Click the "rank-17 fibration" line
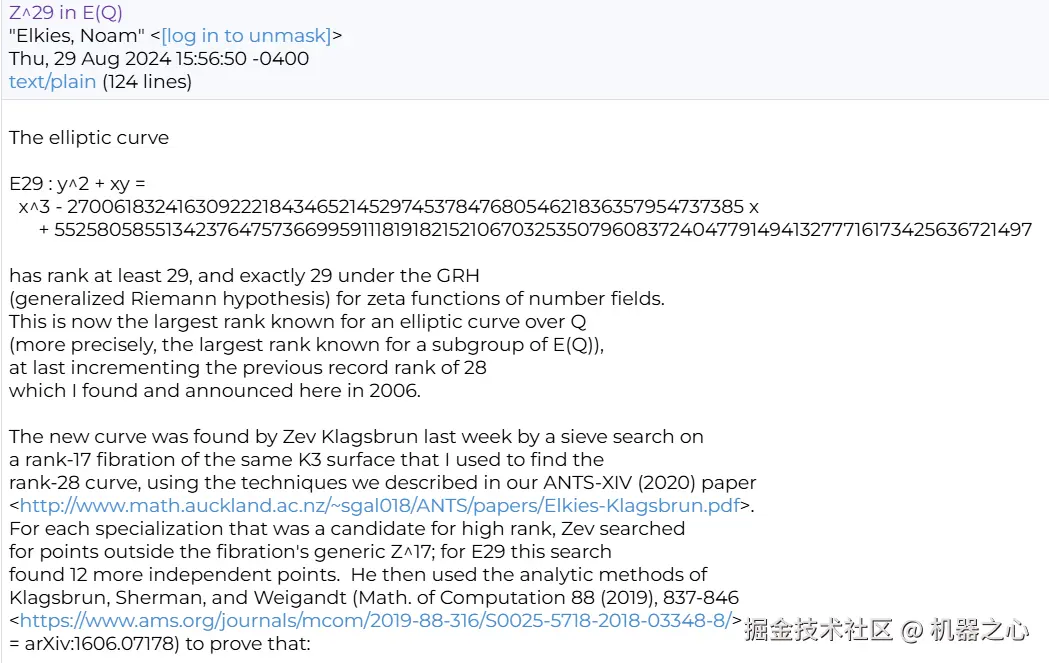 coord(306,460)
